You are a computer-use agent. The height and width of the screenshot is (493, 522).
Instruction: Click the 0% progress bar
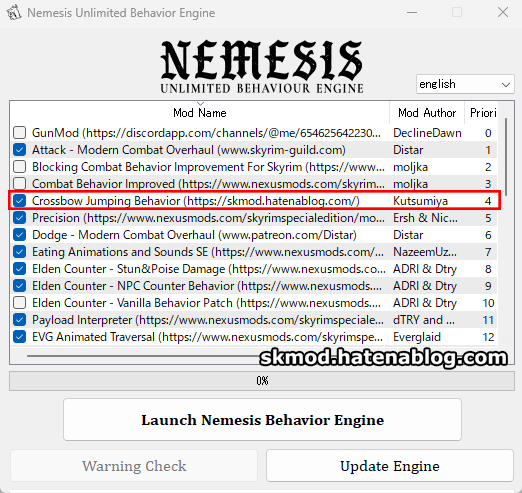click(x=262, y=381)
